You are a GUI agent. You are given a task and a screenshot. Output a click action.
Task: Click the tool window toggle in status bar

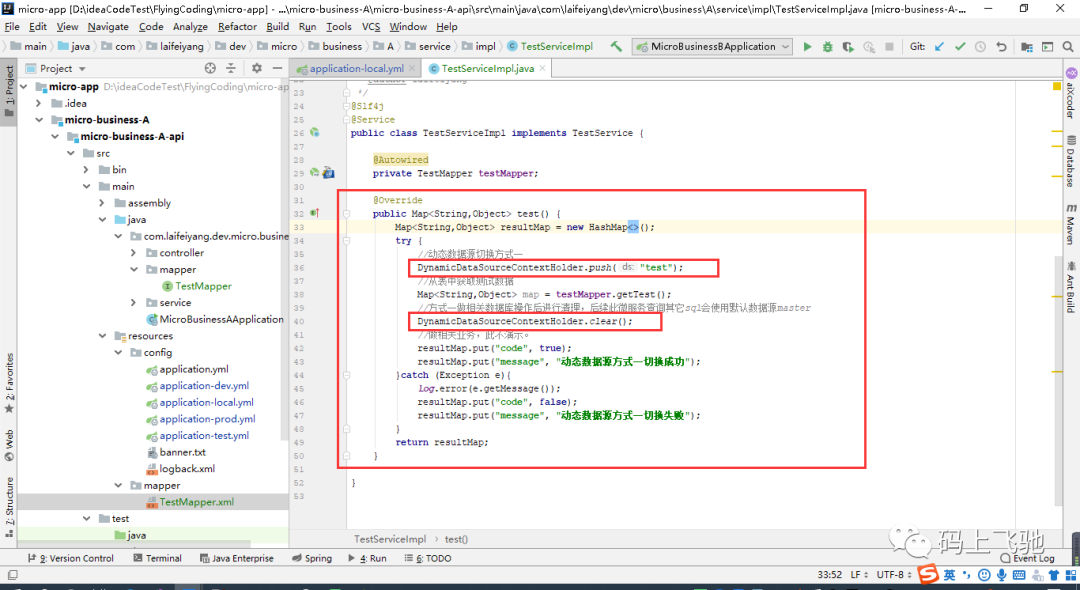click(x=12, y=575)
